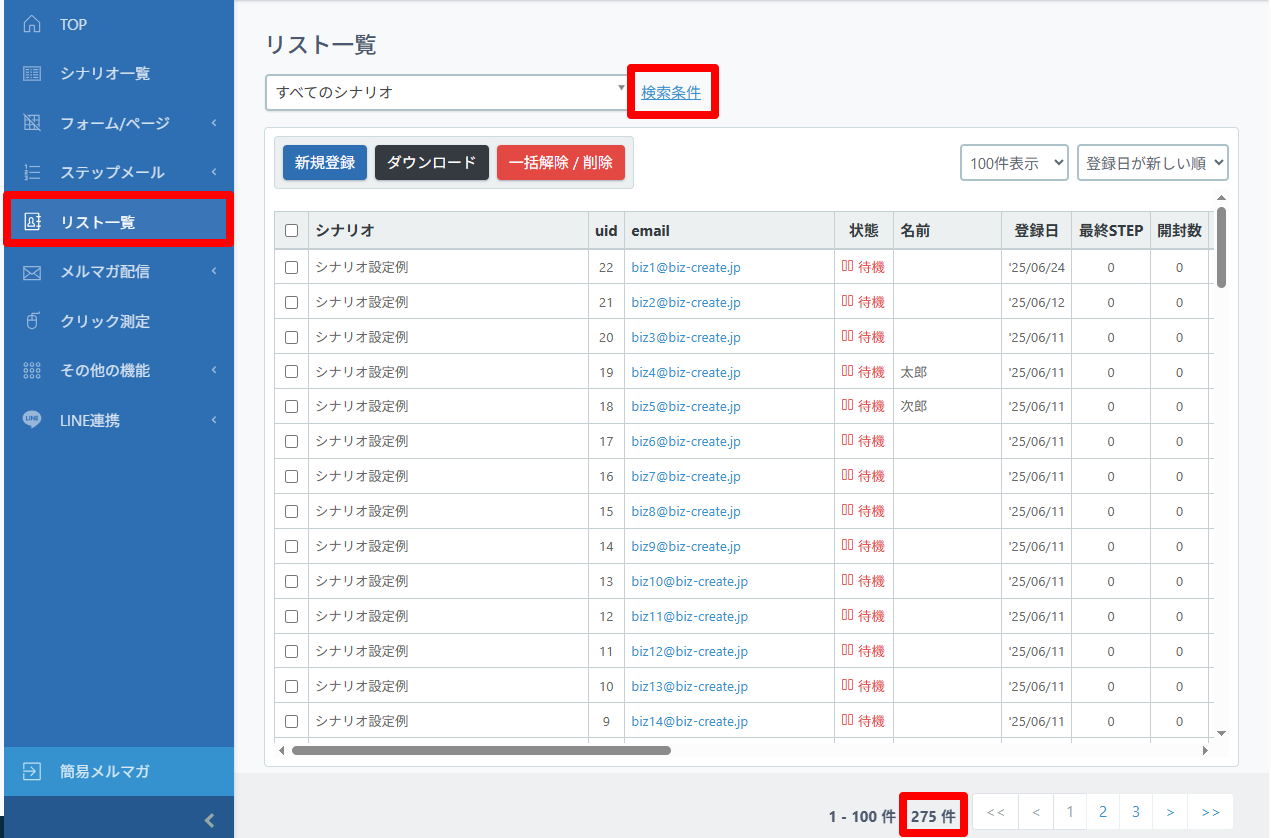Image resolution: width=1271 pixels, height=838 pixels.
Task: Click the 新規登録 button
Action: pyautogui.click(x=325, y=163)
